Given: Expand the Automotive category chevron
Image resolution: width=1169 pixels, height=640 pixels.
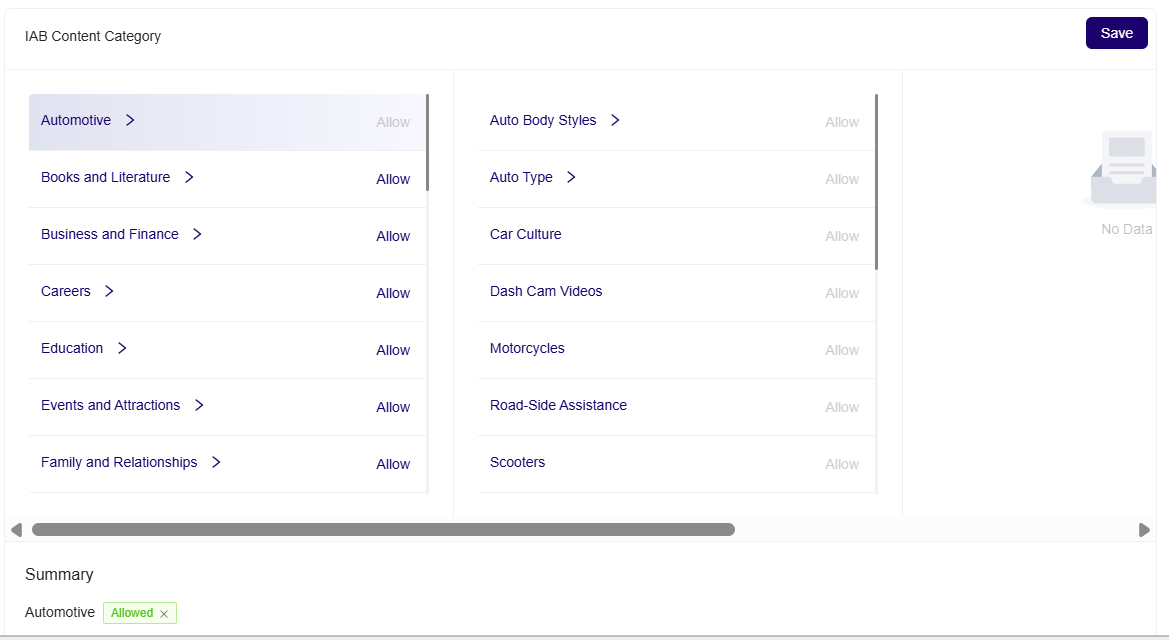Looking at the screenshot, I should tap(130, 119).
